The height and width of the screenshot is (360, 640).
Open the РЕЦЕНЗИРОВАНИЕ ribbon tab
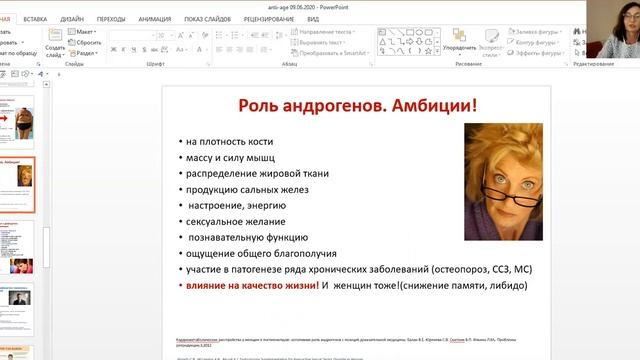[x=269, y=19]
